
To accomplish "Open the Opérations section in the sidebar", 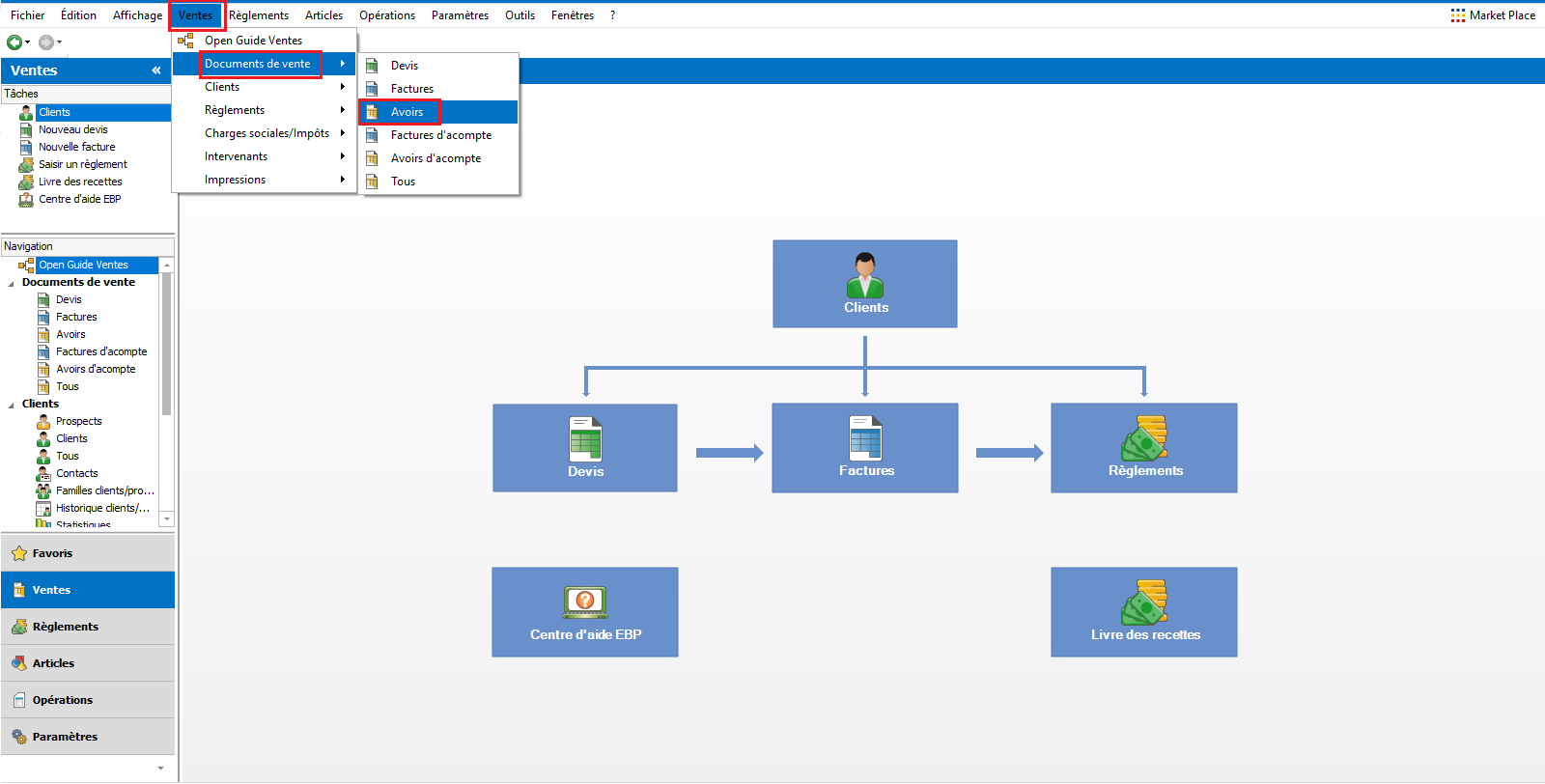I will (x=88, y=700).
